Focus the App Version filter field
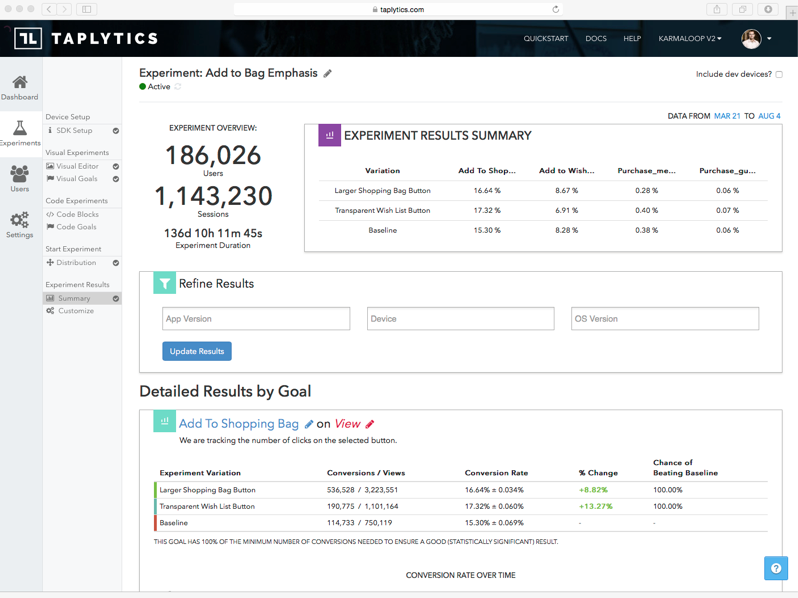 [256, 319]
